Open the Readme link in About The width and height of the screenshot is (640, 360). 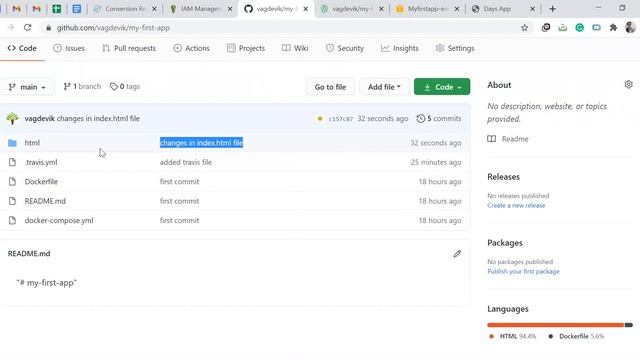coord(508,139)
